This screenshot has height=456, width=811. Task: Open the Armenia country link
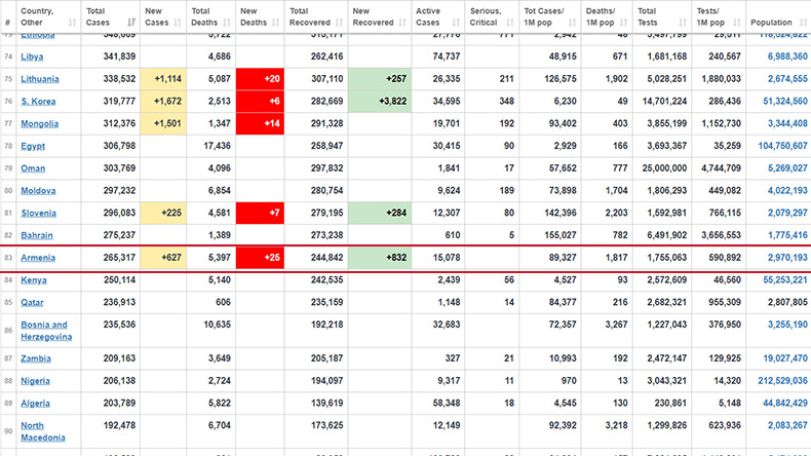pos(38,257)
